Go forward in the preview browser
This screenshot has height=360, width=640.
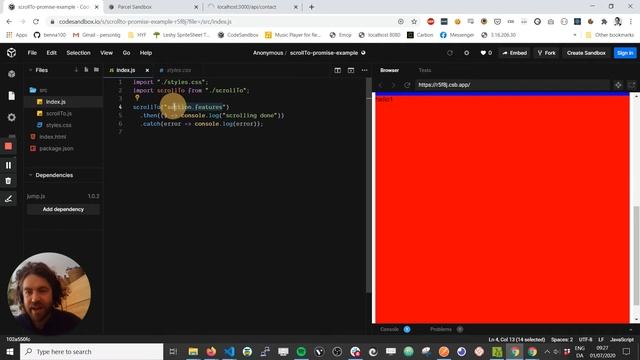[x=393, y=85]
